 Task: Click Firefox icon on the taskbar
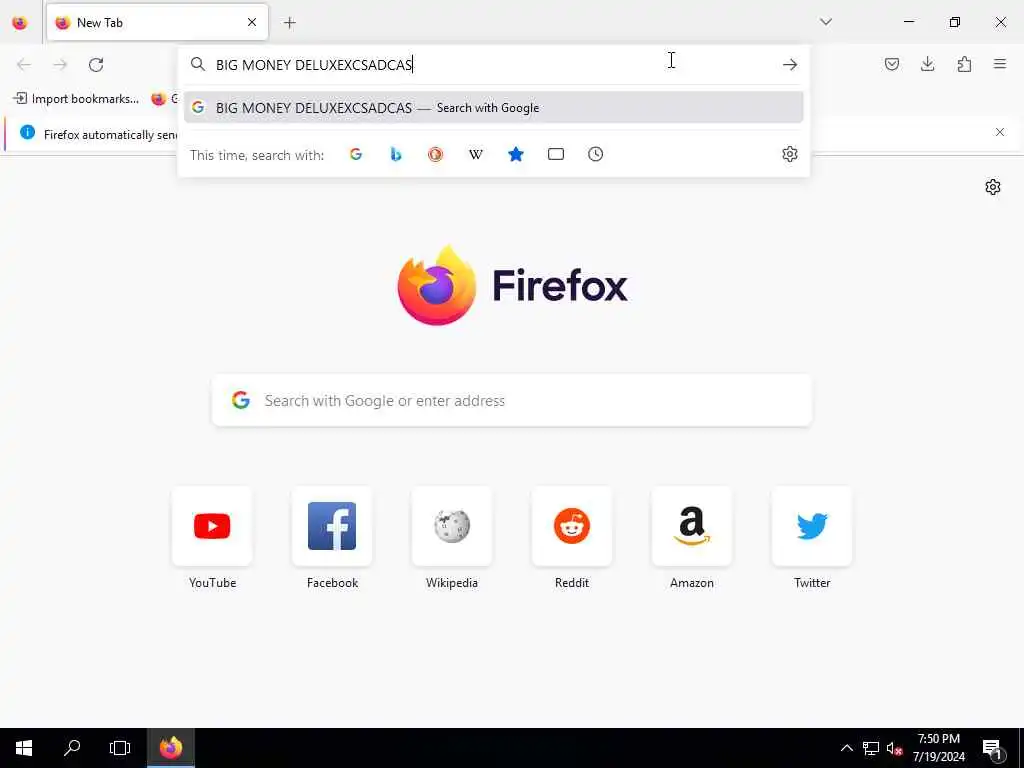click(171, 748)
